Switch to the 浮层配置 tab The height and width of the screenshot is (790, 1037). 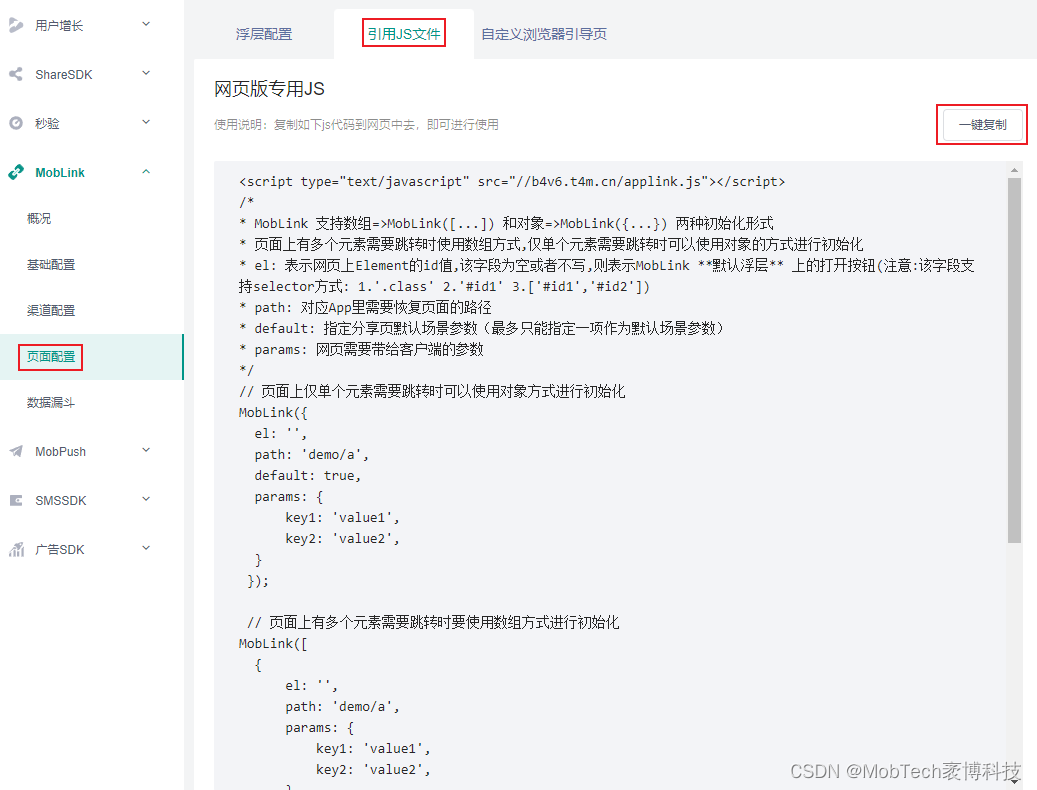[263, 33]
